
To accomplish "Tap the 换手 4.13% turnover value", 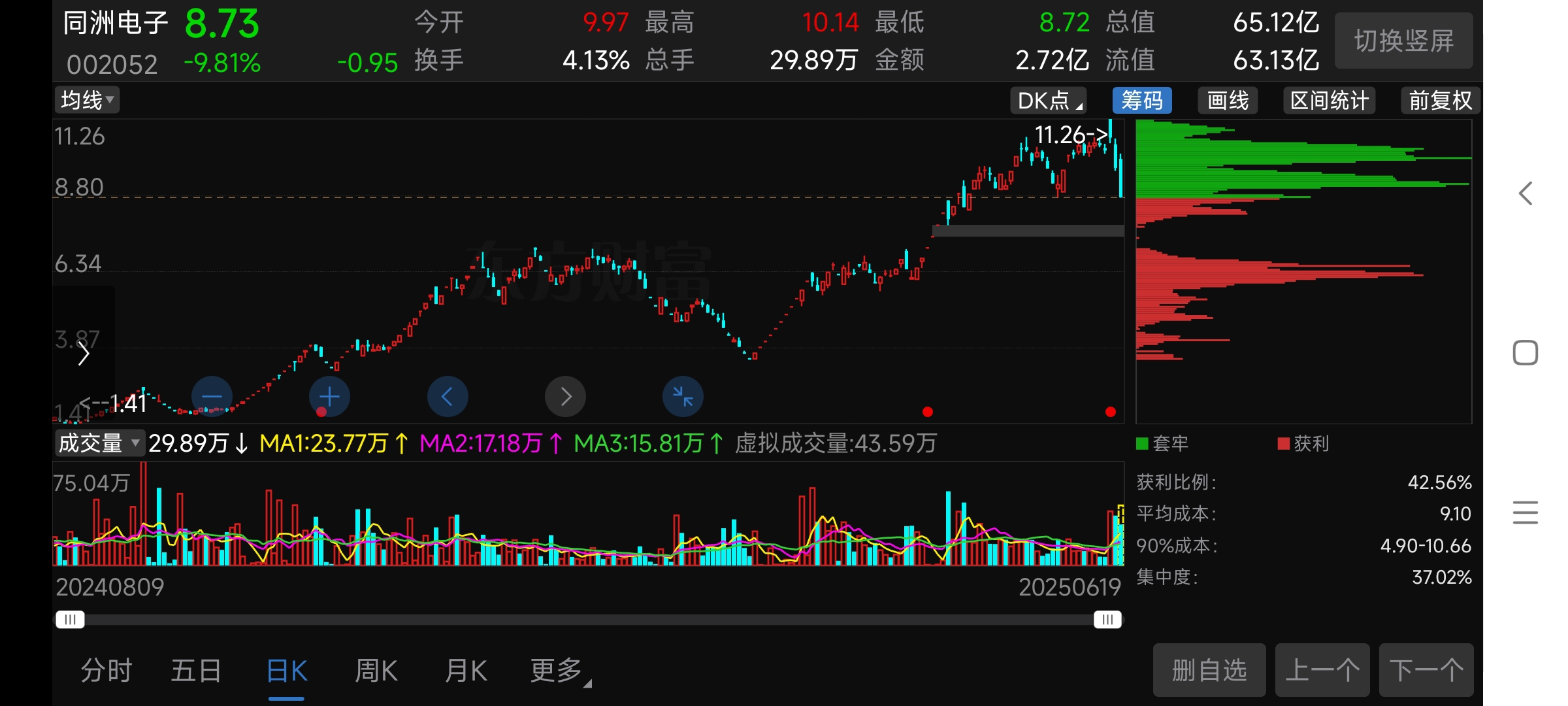I will click(x=596, y=61).
